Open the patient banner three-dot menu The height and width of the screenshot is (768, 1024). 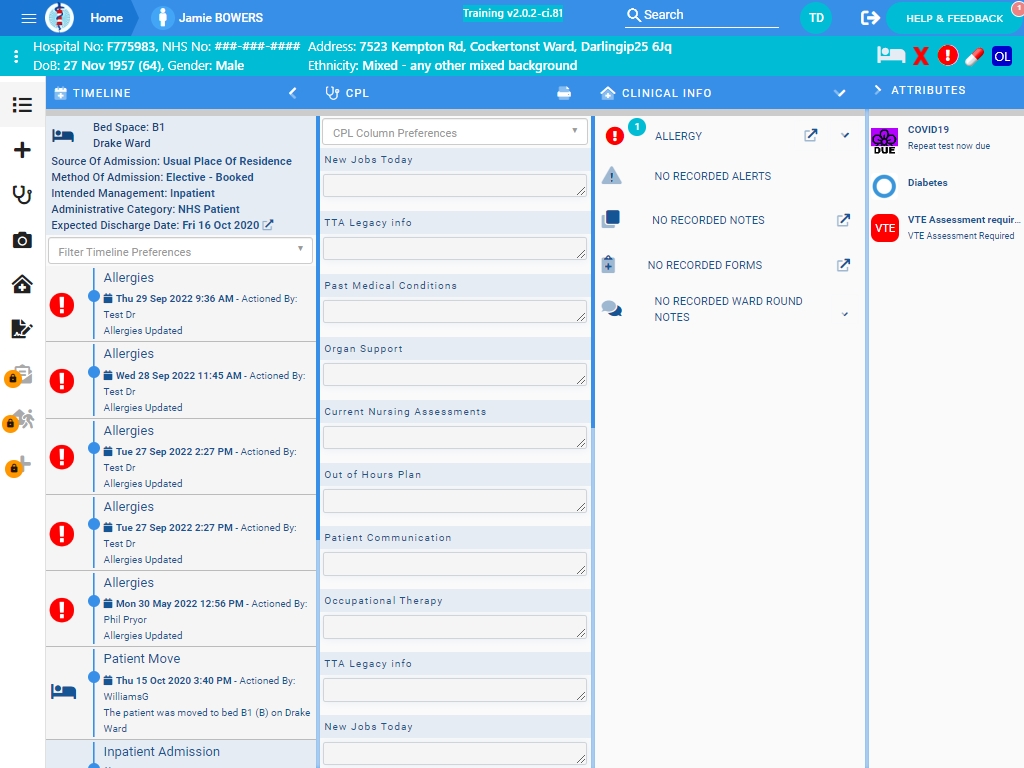tap(16, 56)
